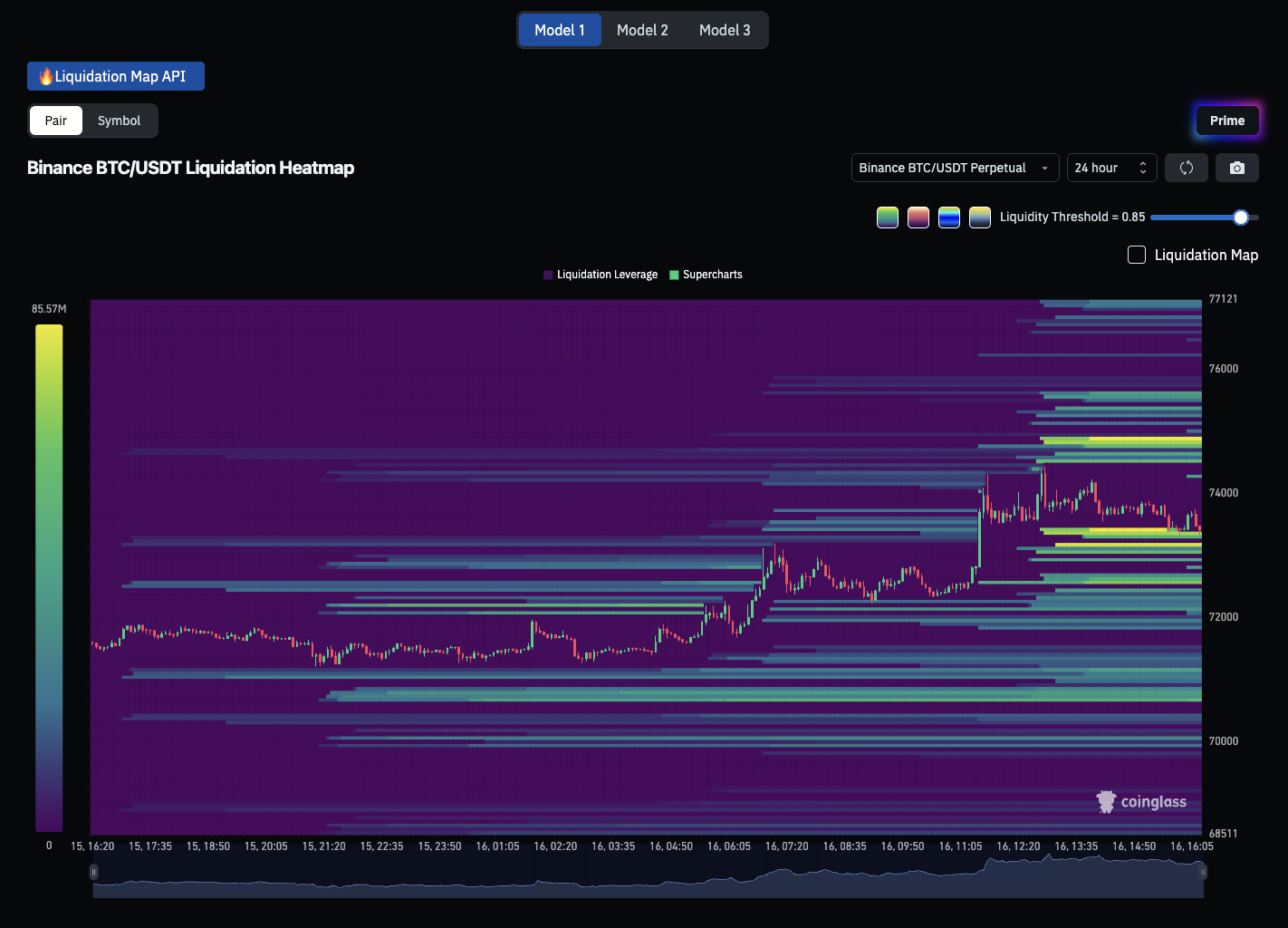
Task: Toggle Liquidation Leverage legend series
Action: (x=601, y=275)
